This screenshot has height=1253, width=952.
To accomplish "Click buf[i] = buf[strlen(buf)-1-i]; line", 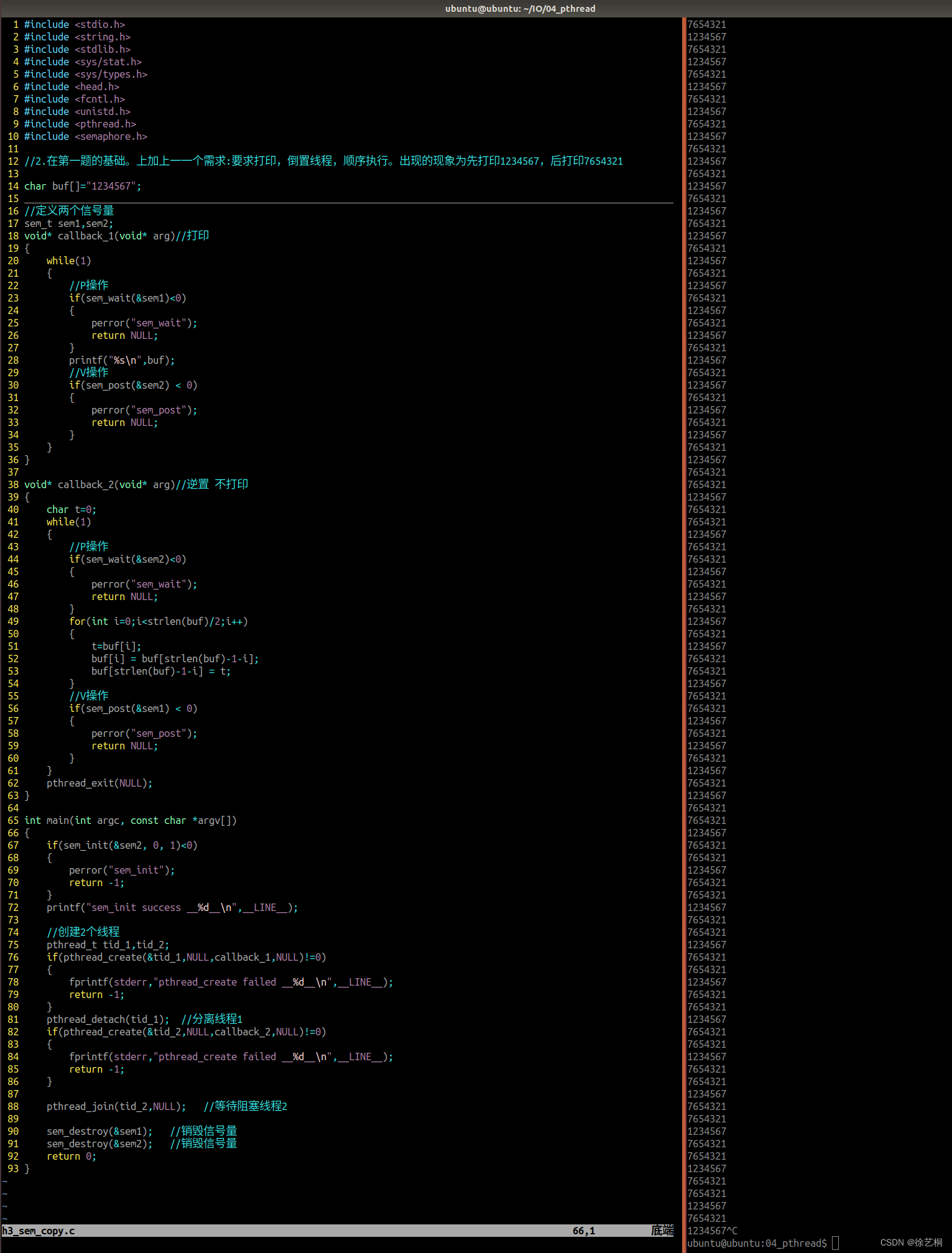I will point(175,659).
